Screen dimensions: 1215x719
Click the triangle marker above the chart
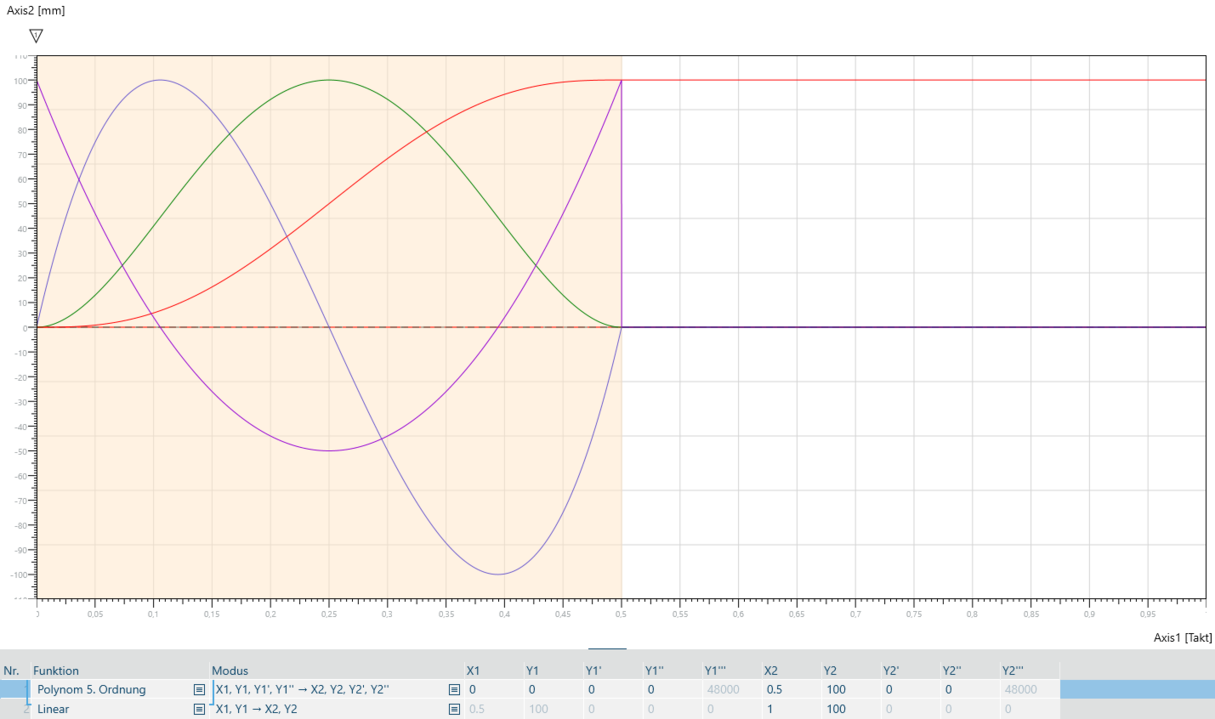[x=36, y=36]
